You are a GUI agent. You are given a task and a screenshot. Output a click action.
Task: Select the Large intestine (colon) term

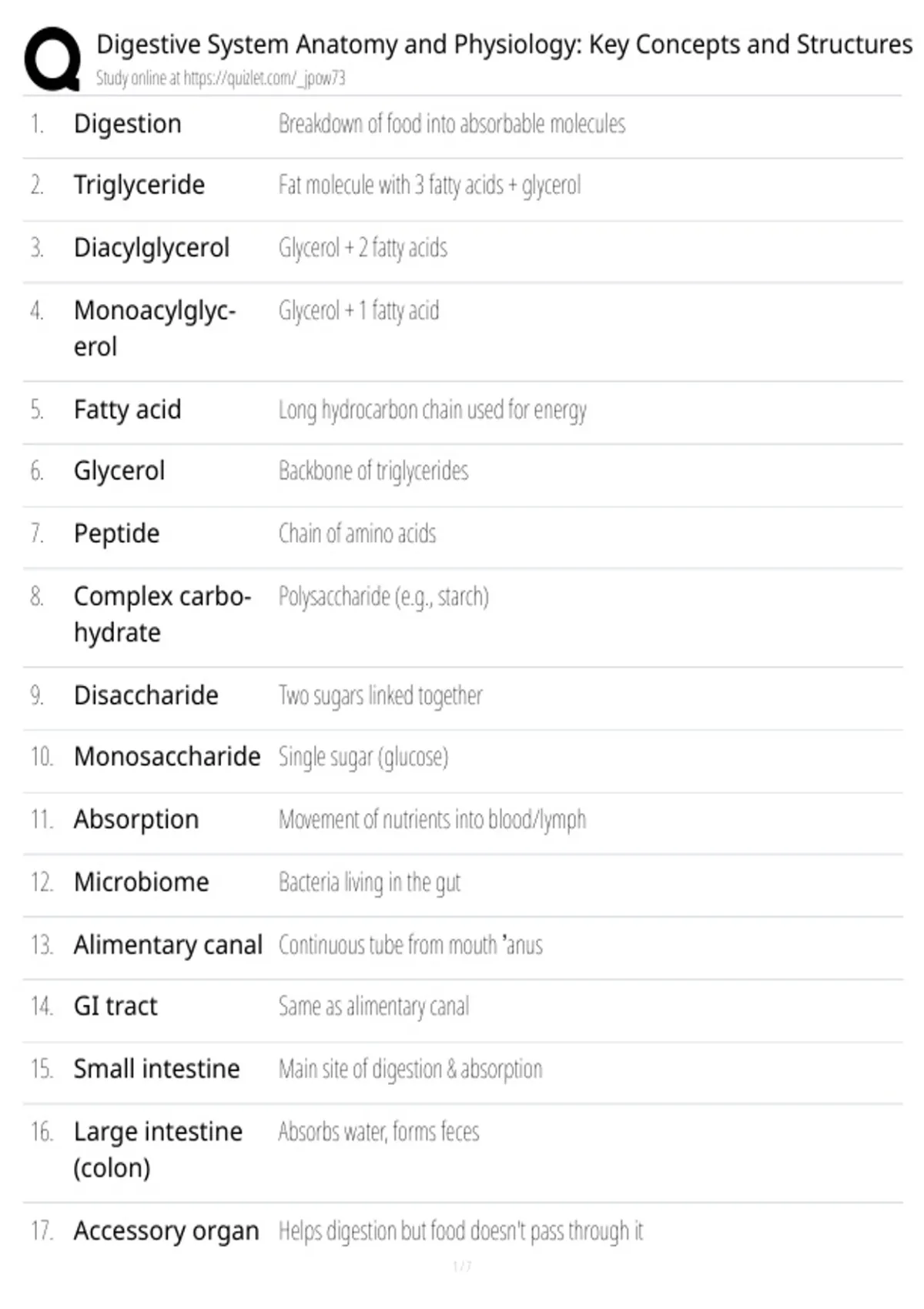click(x=158, y=1150)
